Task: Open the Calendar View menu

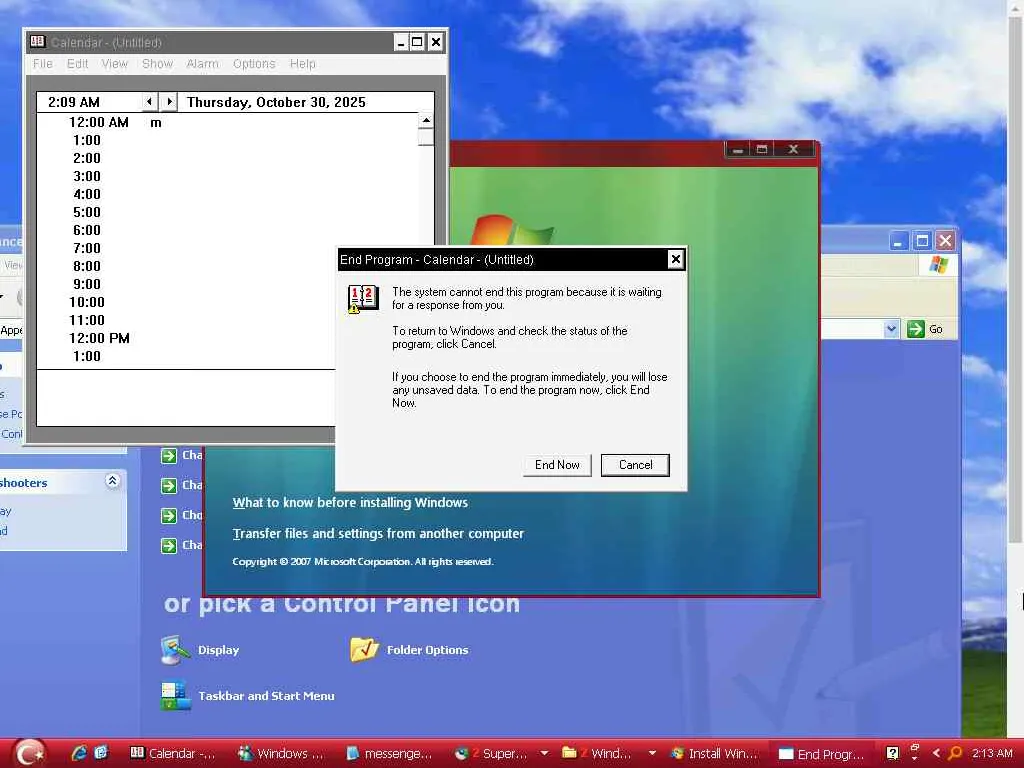Action: tap(114, 63)
